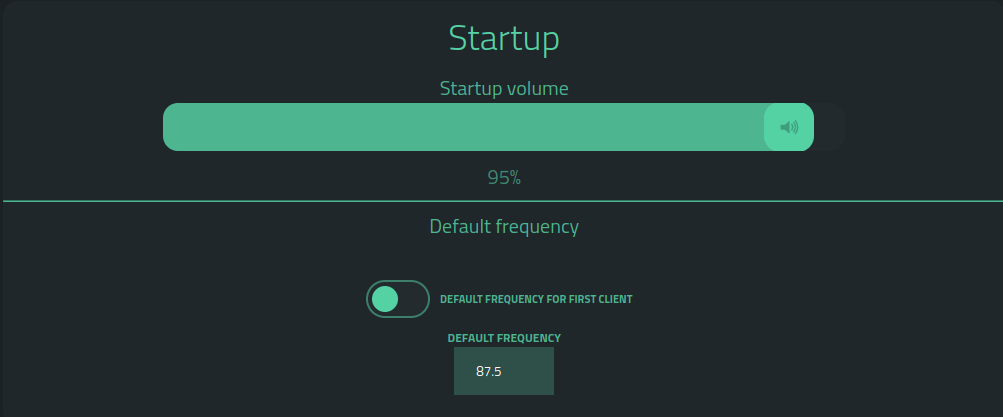Select the 87.5 value in the frequency box
This screenshot has height=417, width=1003.
coord(489,372)
